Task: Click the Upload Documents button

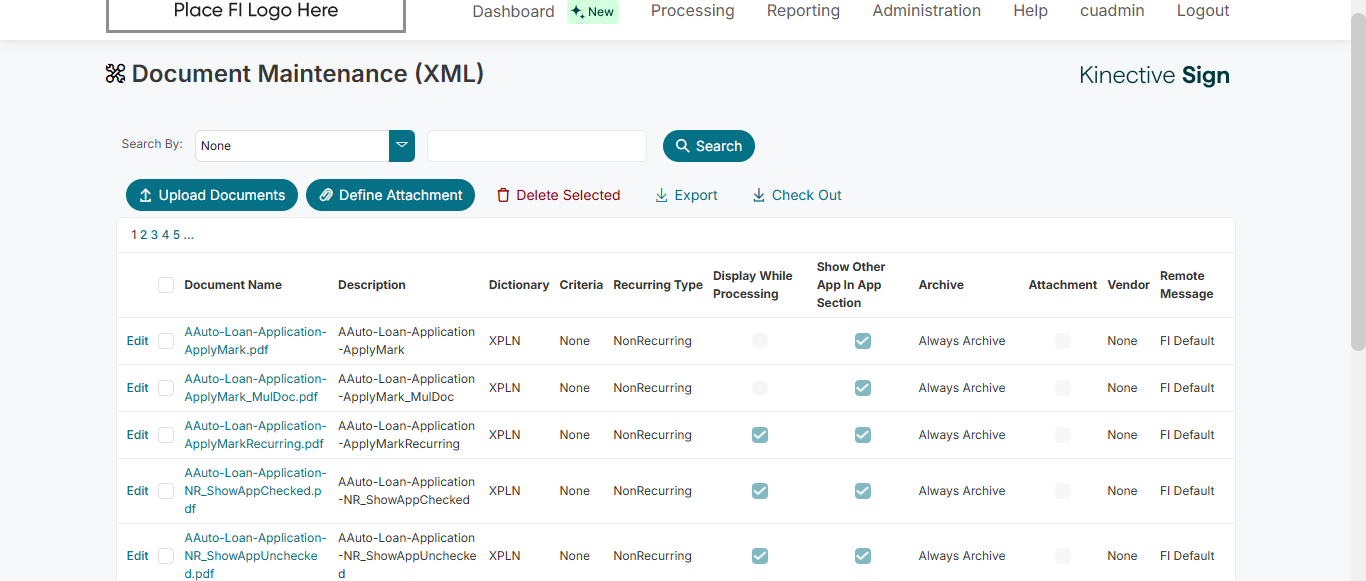Action: (212, 195)
